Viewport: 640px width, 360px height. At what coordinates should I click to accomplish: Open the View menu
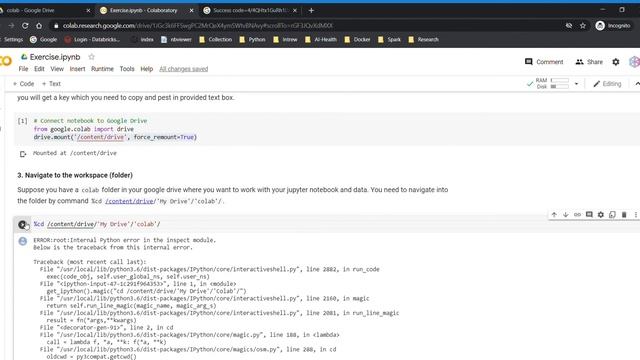(x=57, y=69)
